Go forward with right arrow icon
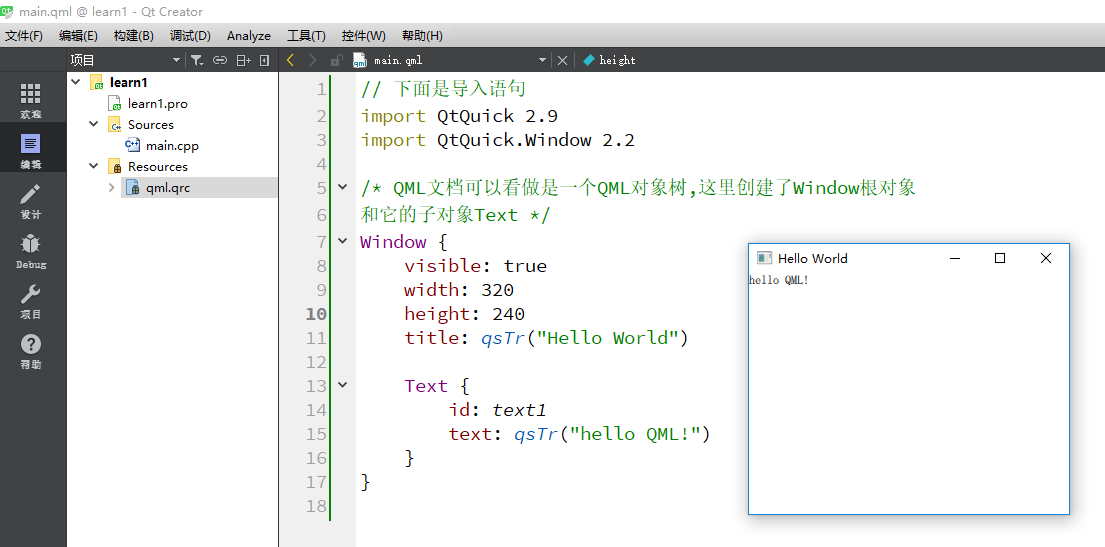Image resolution: width=1105 pixels, height=547 pixels. tap(313, 61)
